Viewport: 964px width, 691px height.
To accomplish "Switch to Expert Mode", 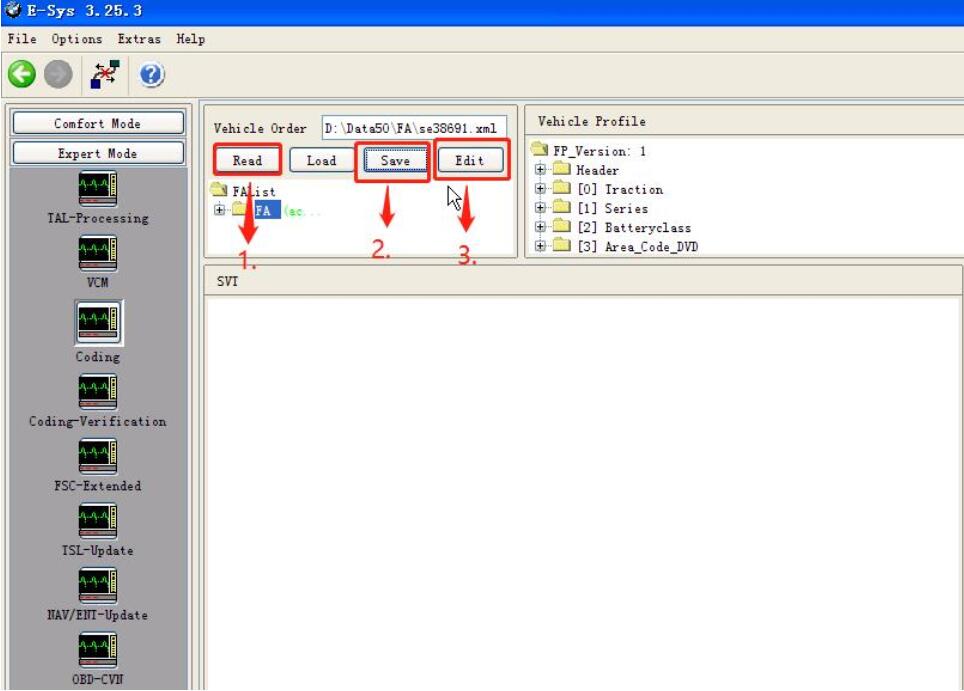I will [98, 153].
